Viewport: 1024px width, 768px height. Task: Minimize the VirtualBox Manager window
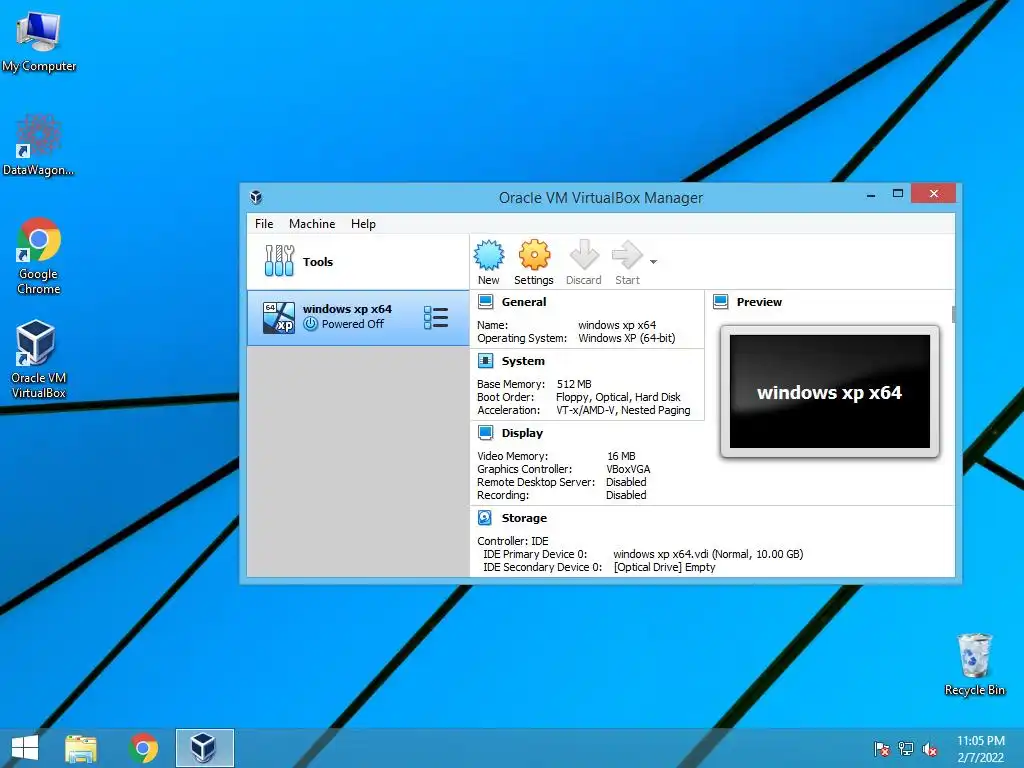871,195
